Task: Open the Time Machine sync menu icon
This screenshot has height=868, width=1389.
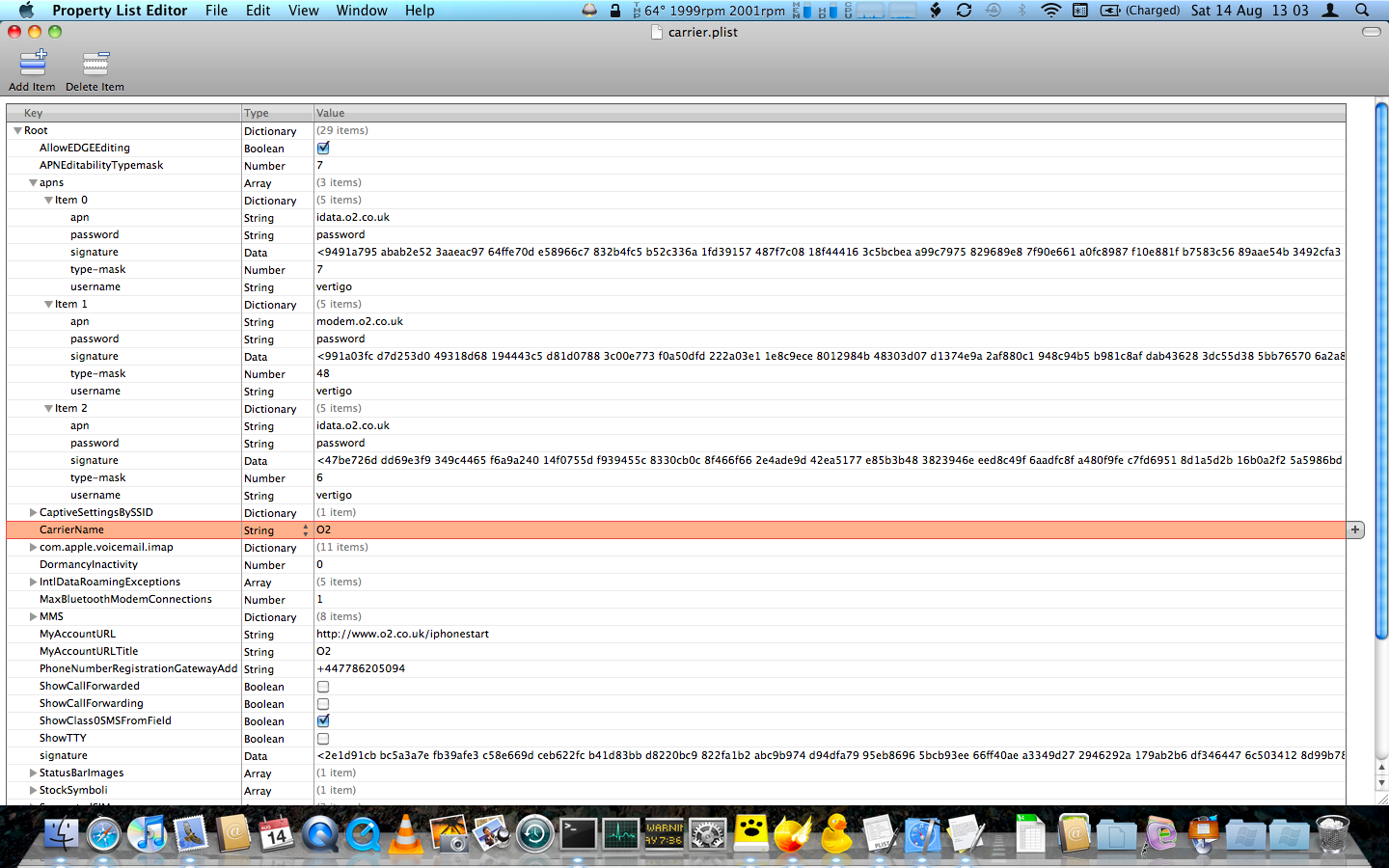Action: click(993, 10)
